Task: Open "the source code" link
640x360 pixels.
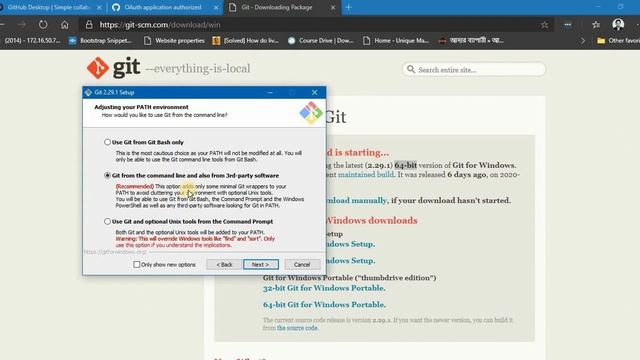Action: coord(297,328)
